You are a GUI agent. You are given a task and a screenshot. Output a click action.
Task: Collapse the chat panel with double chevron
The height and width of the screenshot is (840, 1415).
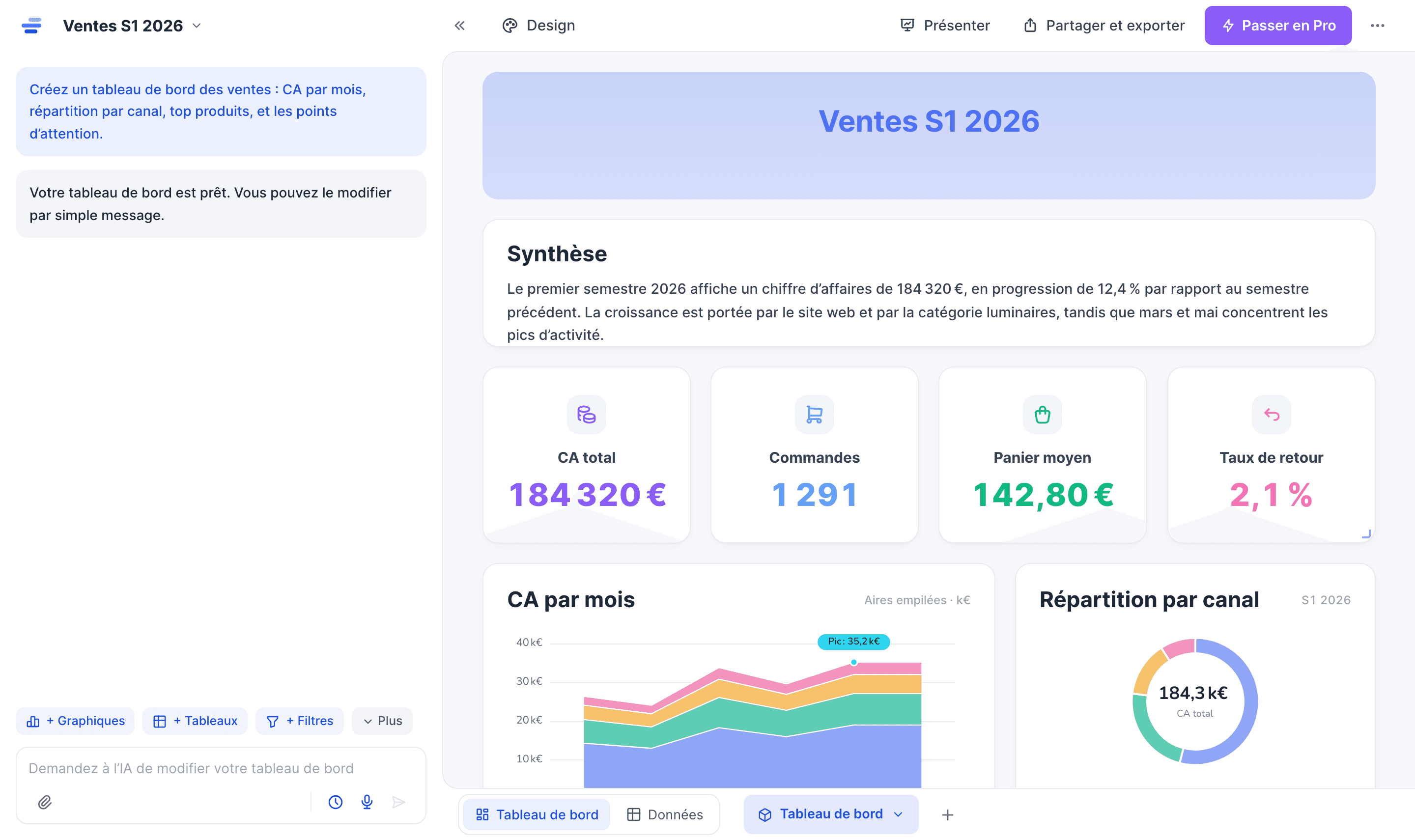point(459,26)
